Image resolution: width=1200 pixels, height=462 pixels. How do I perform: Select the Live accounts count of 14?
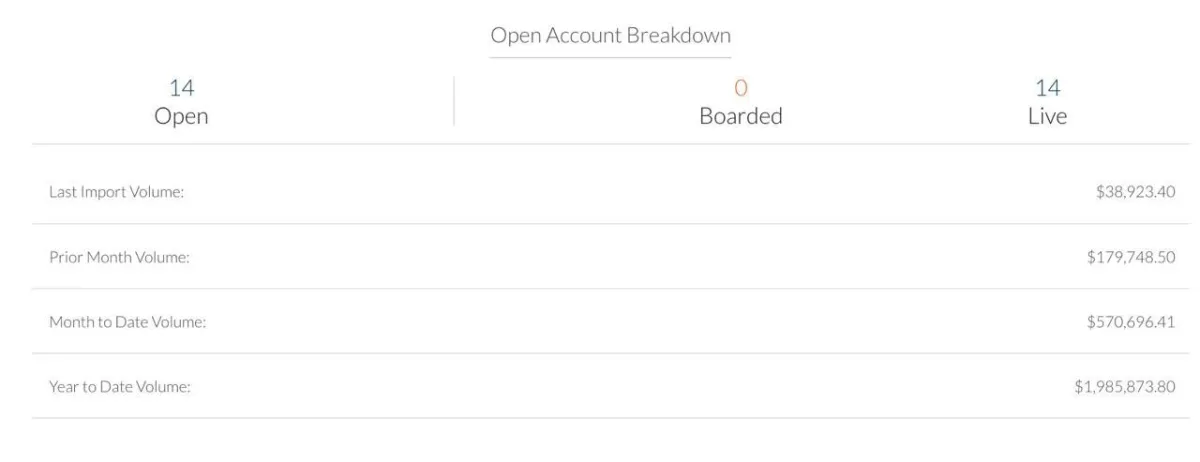[x=1048, y=89]
